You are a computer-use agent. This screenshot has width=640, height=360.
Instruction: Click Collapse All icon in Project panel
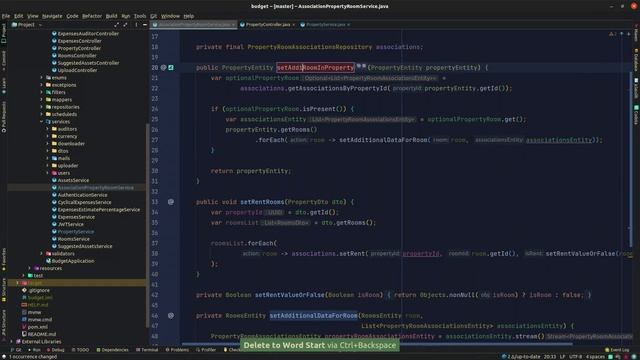tap(125, 25)
